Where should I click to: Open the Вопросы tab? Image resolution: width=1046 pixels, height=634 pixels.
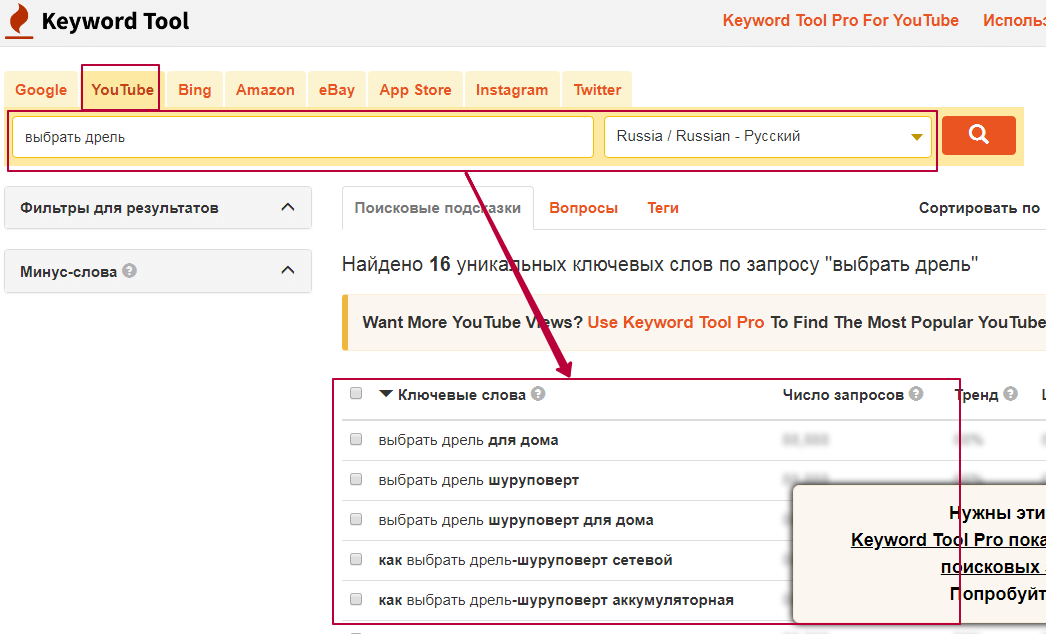(x=584, y=208)
